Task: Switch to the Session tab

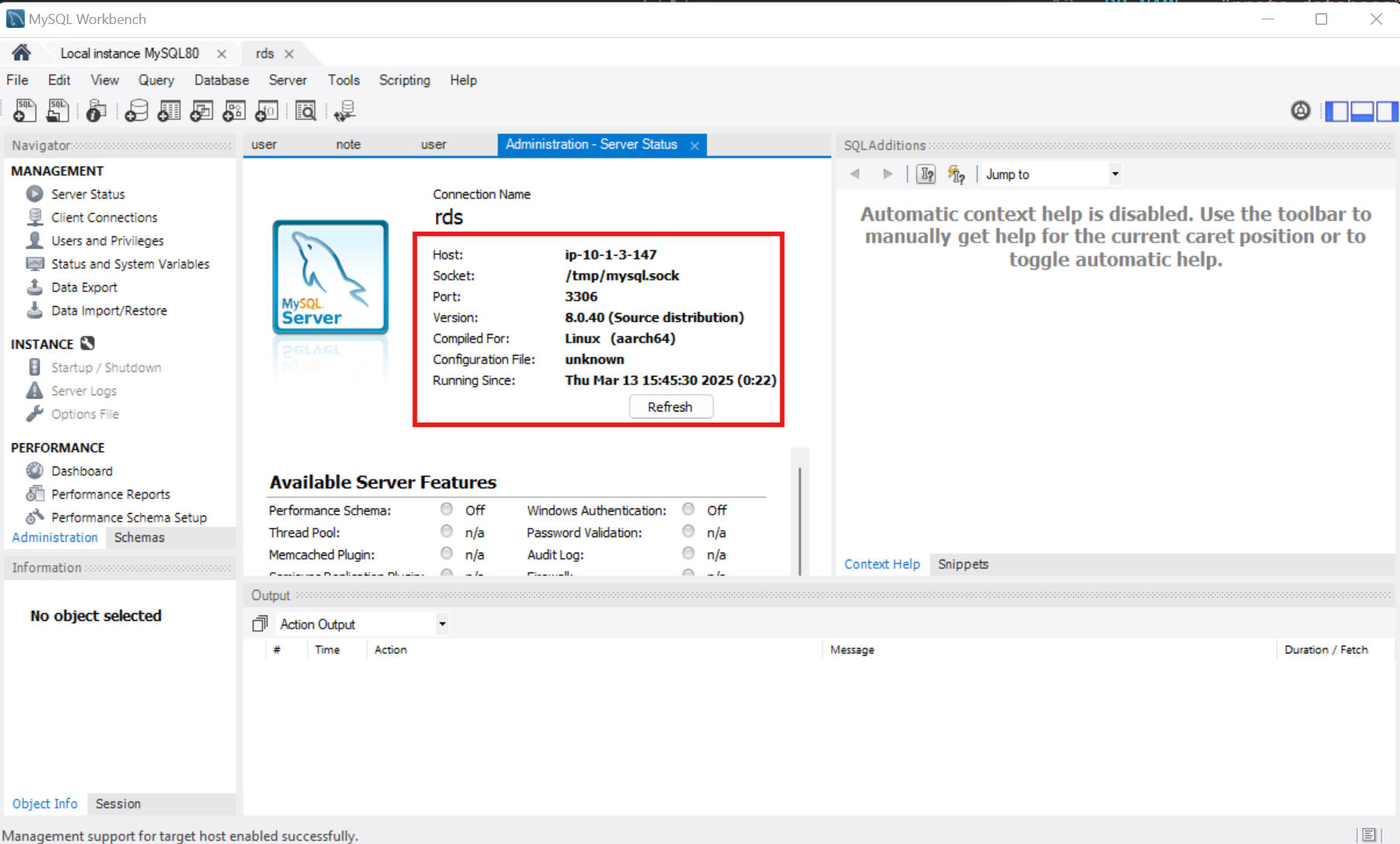Action: coord(118,804)
